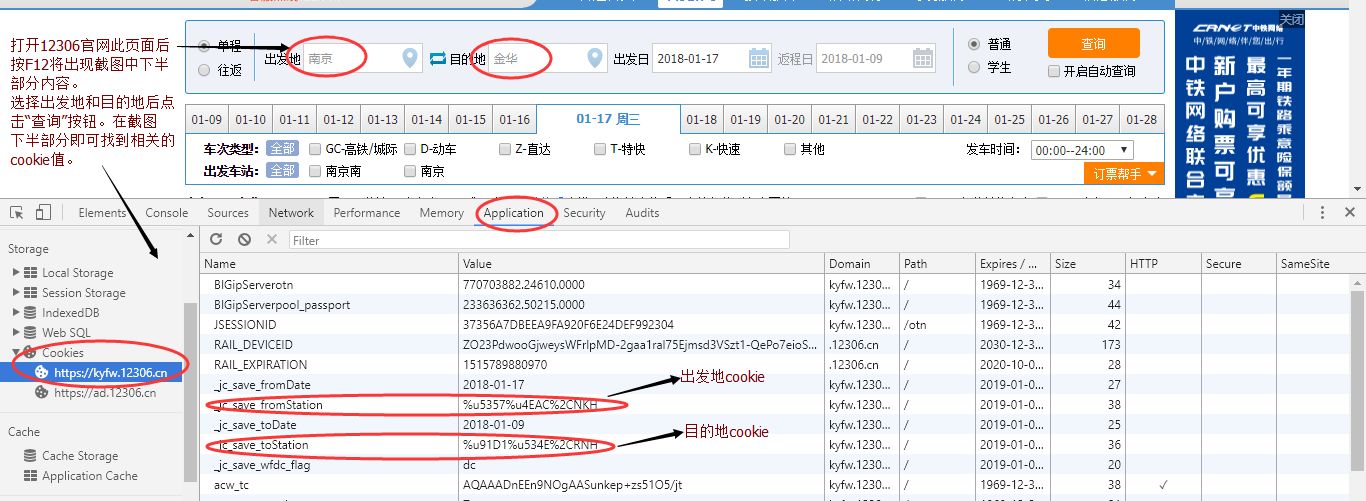Click the departure station location pin icon
Image resolution: width=1366 pixels, height=501 pixels.
[410, 59]
